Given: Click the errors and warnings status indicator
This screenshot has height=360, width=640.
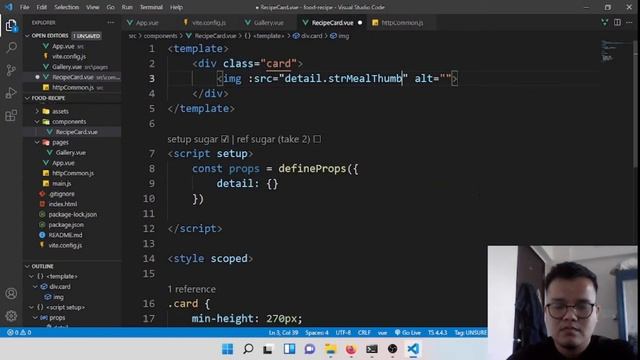Looking at the screenshot, I should 19,333.
